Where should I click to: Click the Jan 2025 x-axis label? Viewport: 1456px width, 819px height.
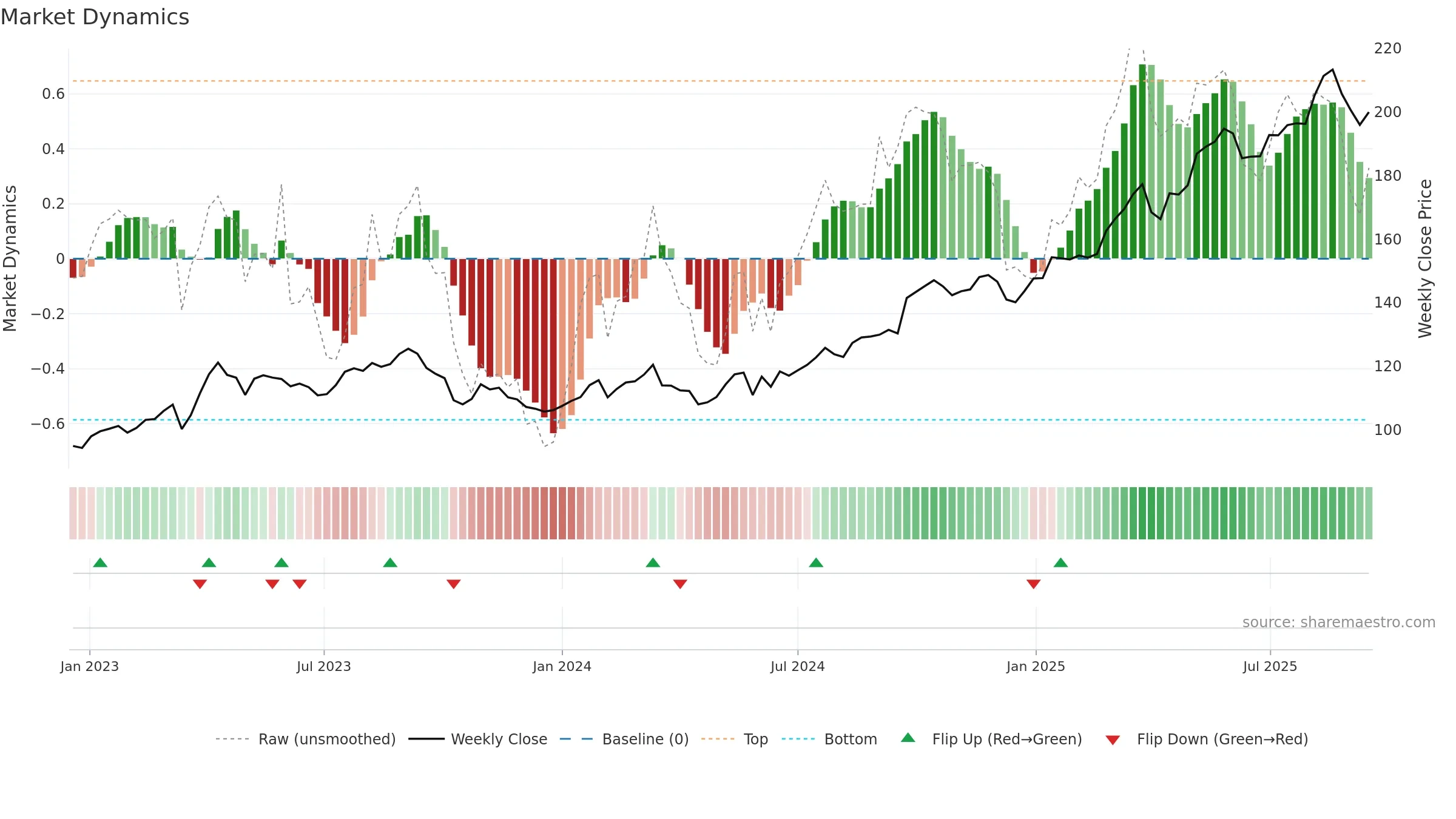pos(1036,666)
